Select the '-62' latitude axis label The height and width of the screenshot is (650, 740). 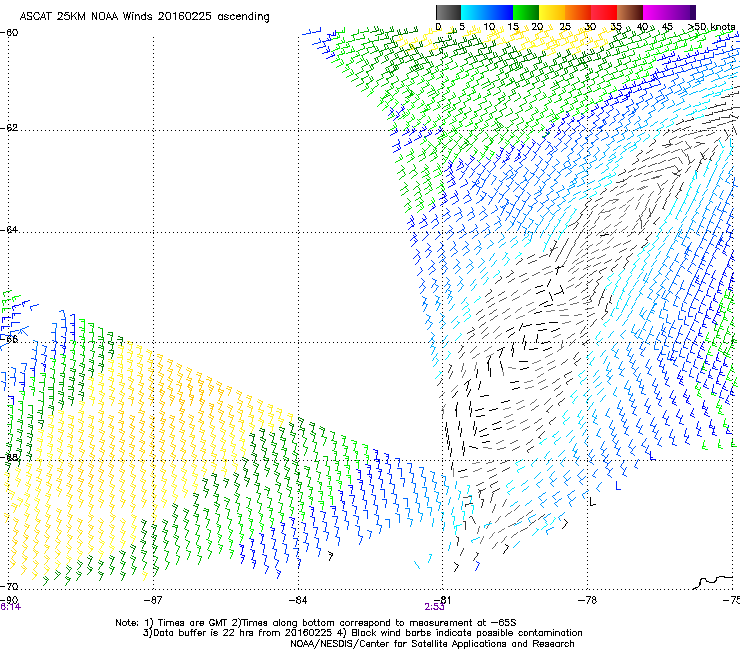(x=9, y=128)
